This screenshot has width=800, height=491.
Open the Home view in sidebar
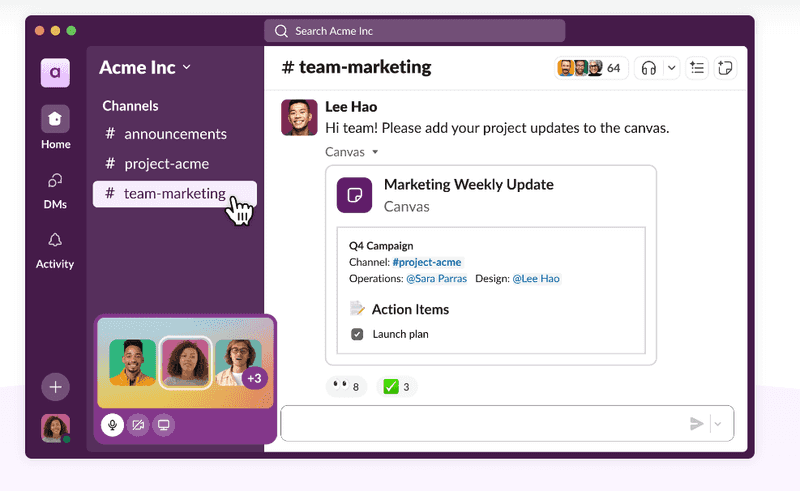55,127
